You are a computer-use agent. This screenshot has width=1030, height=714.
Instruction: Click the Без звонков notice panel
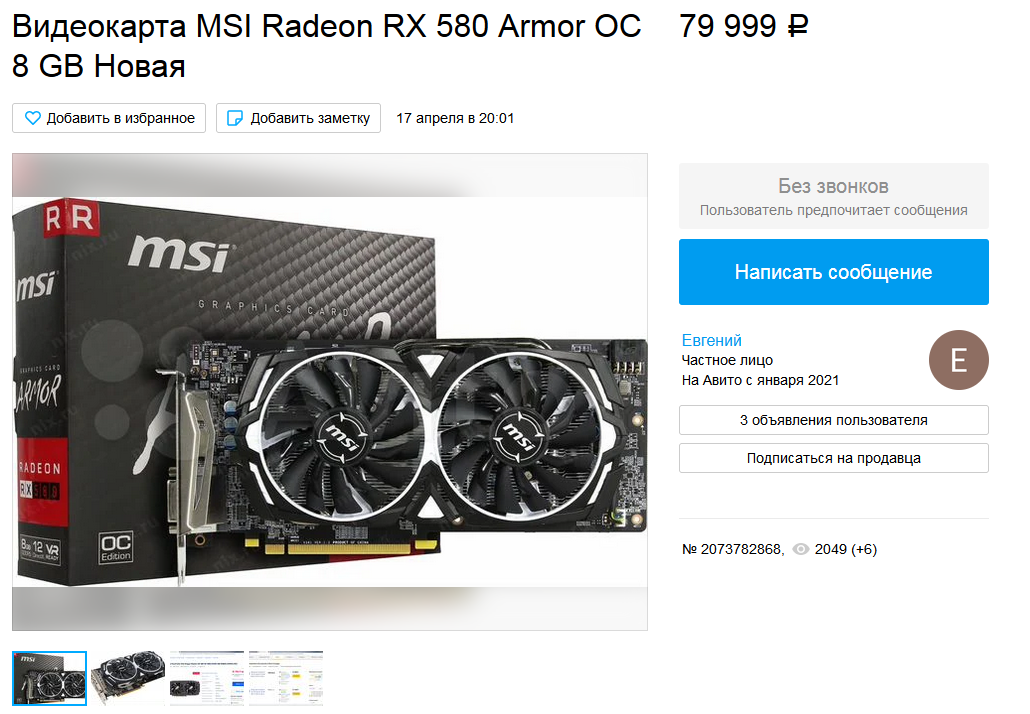point(834,196)
